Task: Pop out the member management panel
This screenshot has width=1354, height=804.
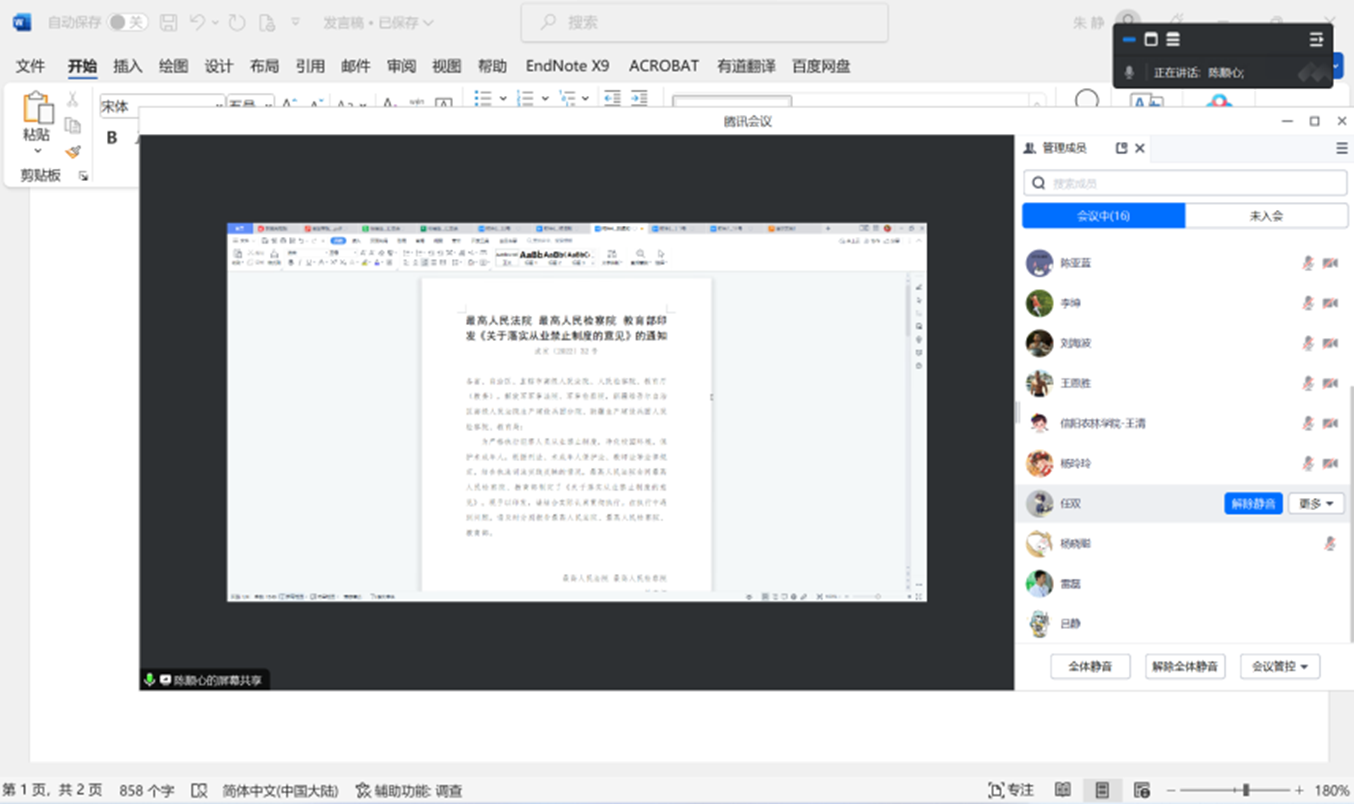Action: [x=1121, y=148]
